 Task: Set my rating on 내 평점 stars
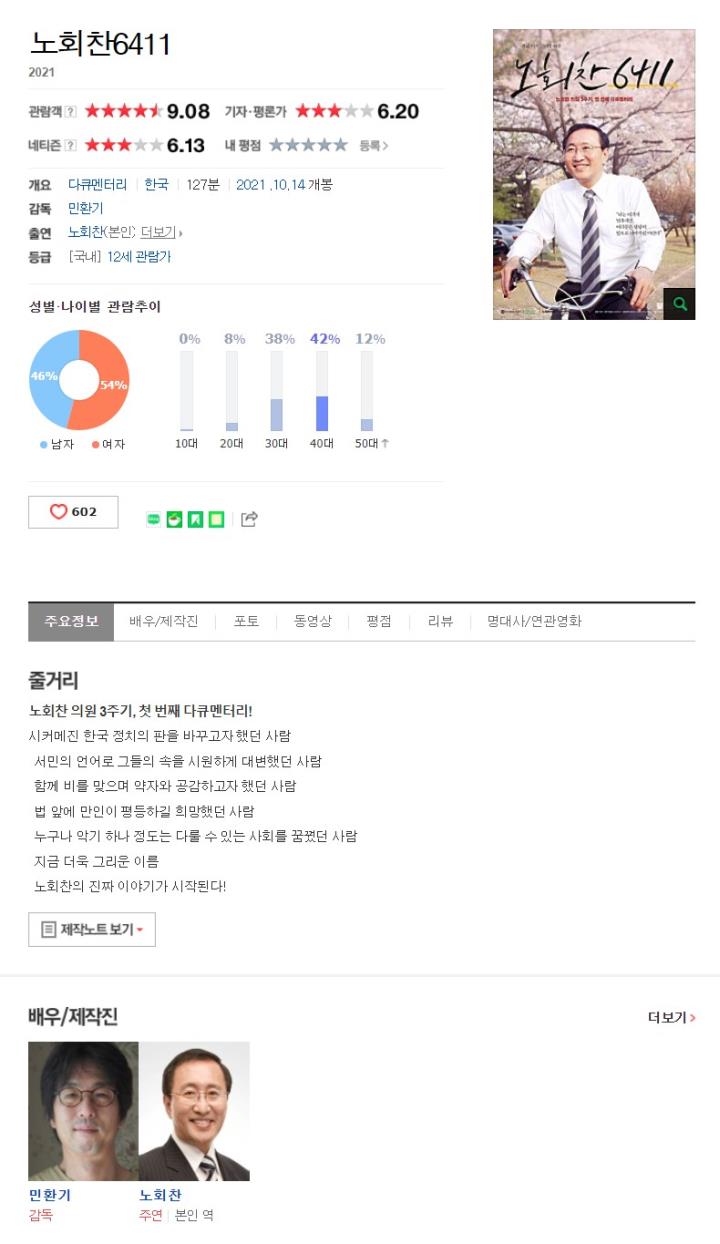pos(308,145)
